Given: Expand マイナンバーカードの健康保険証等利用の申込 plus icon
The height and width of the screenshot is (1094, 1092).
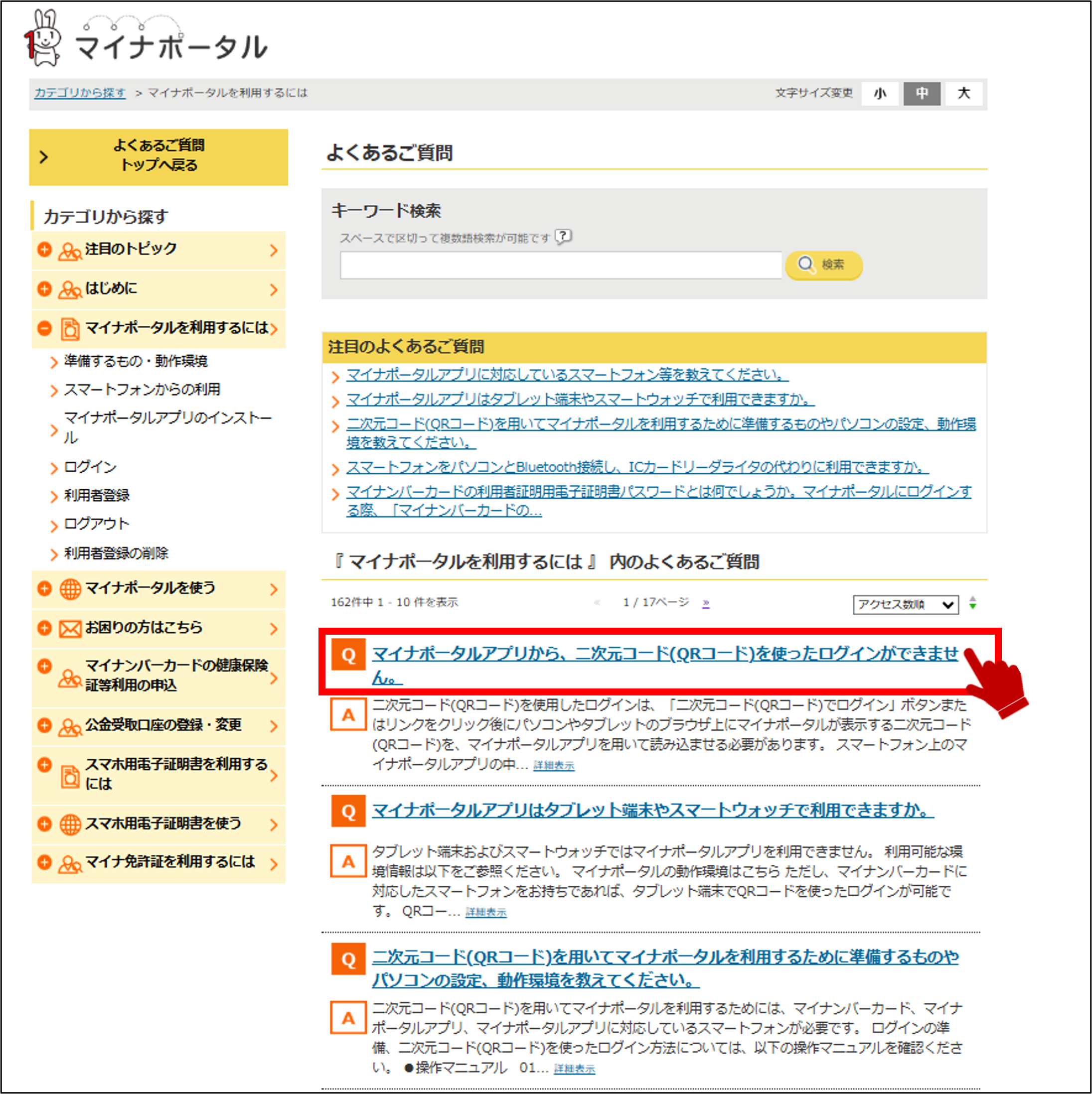Looking at the screenshot, I should point(44,666).
